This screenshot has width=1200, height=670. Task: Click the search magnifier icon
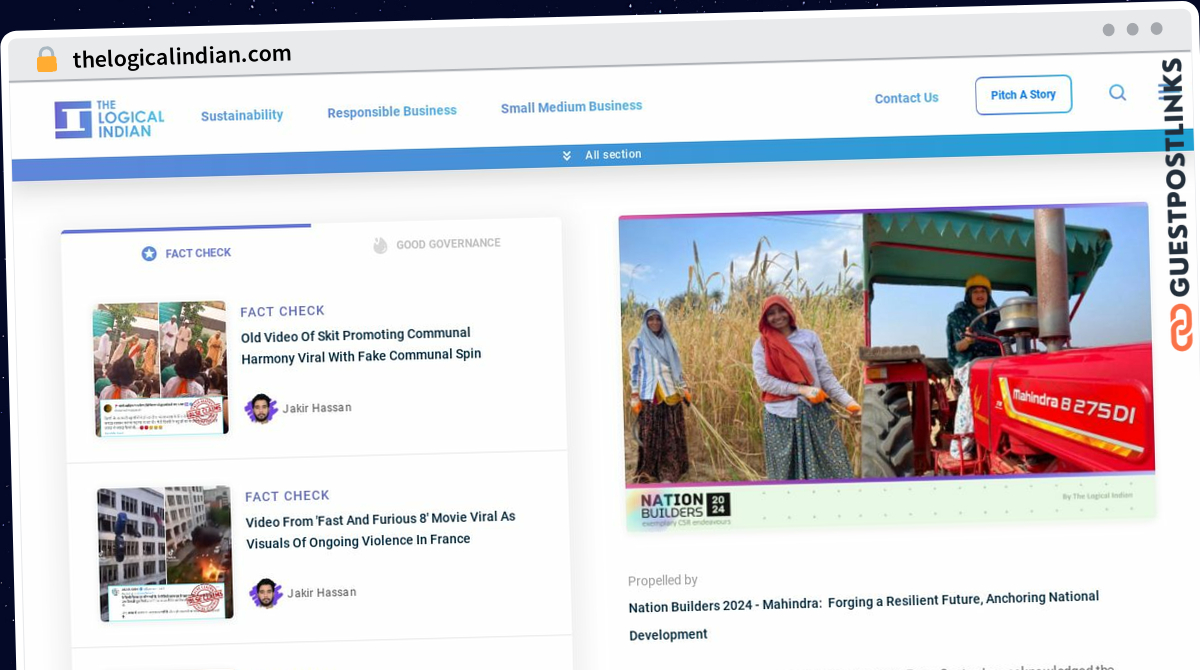(x=1118, y=93)
